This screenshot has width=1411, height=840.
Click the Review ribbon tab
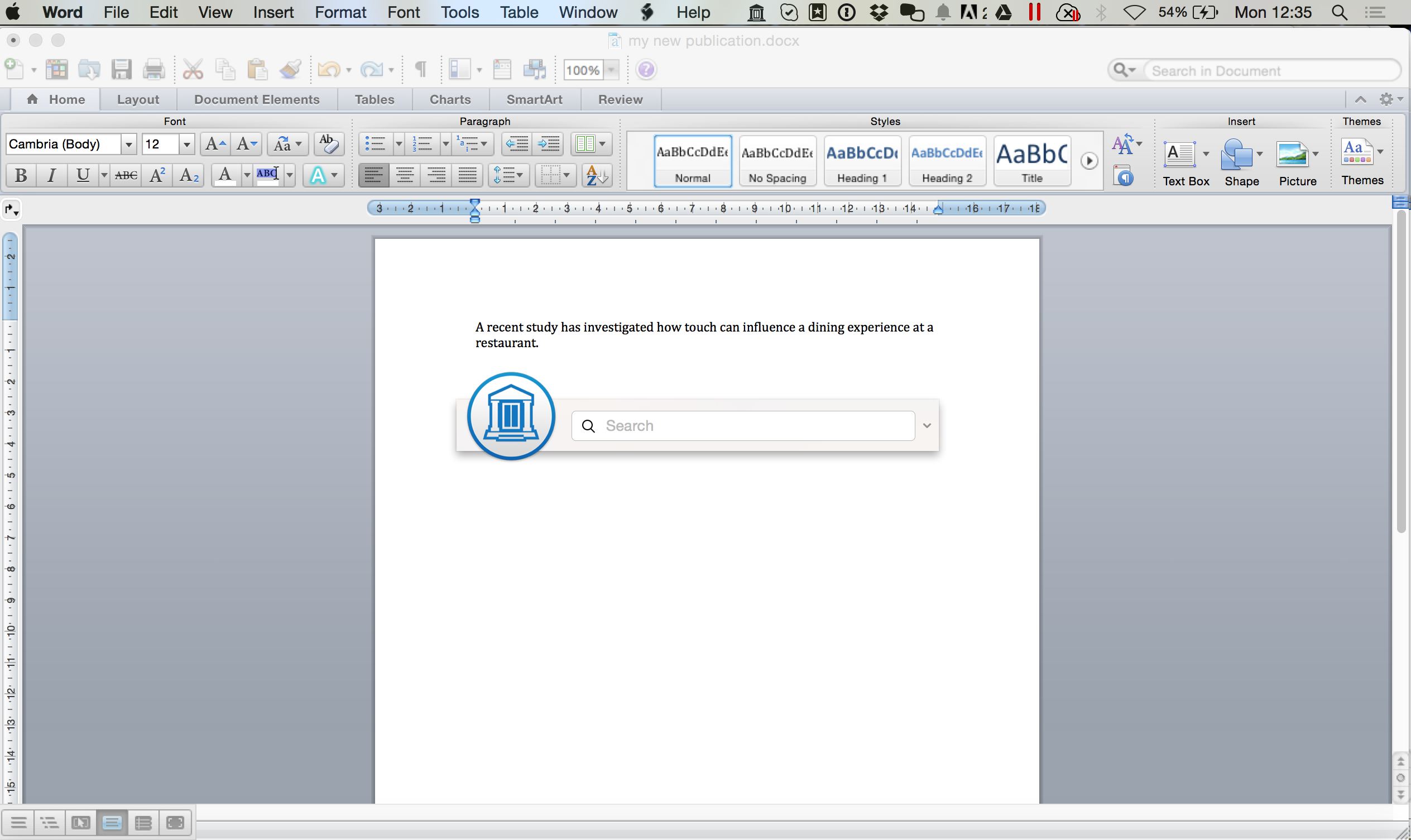620,99
